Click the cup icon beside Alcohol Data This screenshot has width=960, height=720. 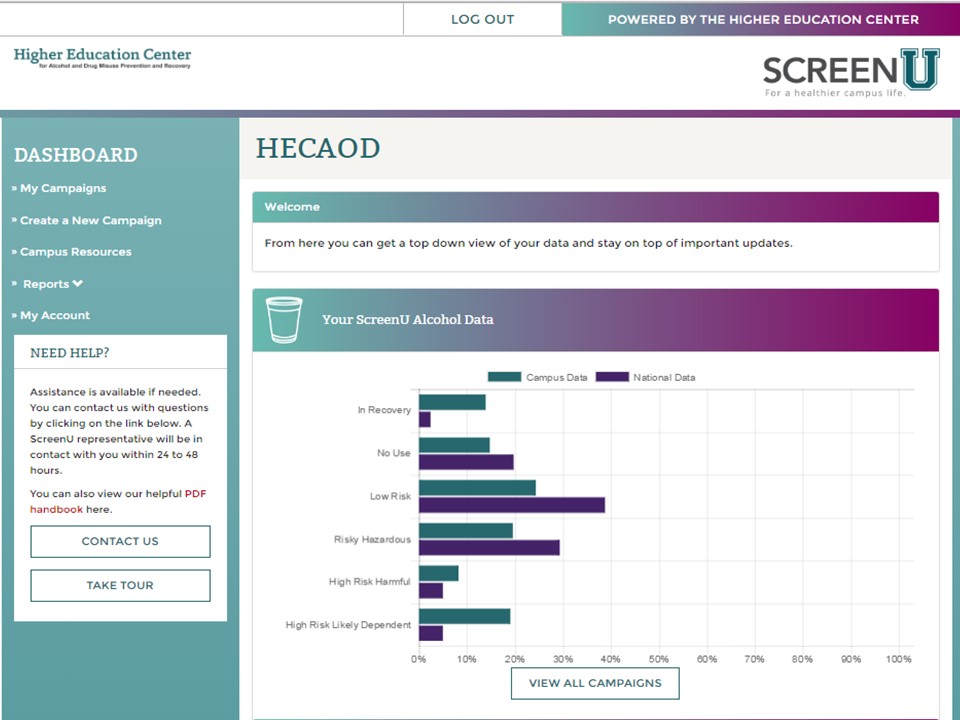284,320
